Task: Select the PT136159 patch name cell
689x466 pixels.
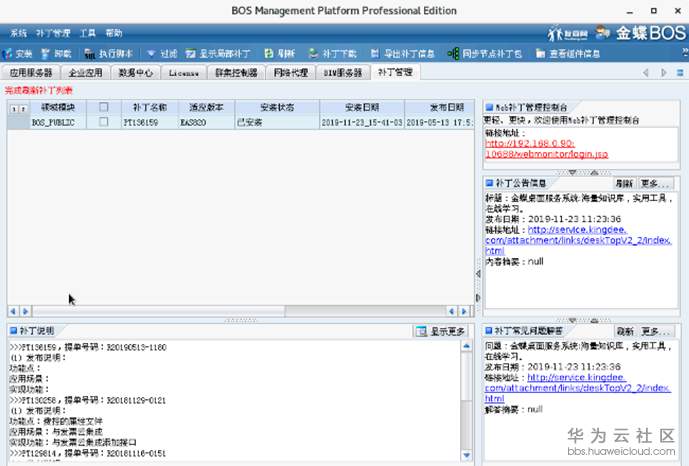Action: click(149, 122)
